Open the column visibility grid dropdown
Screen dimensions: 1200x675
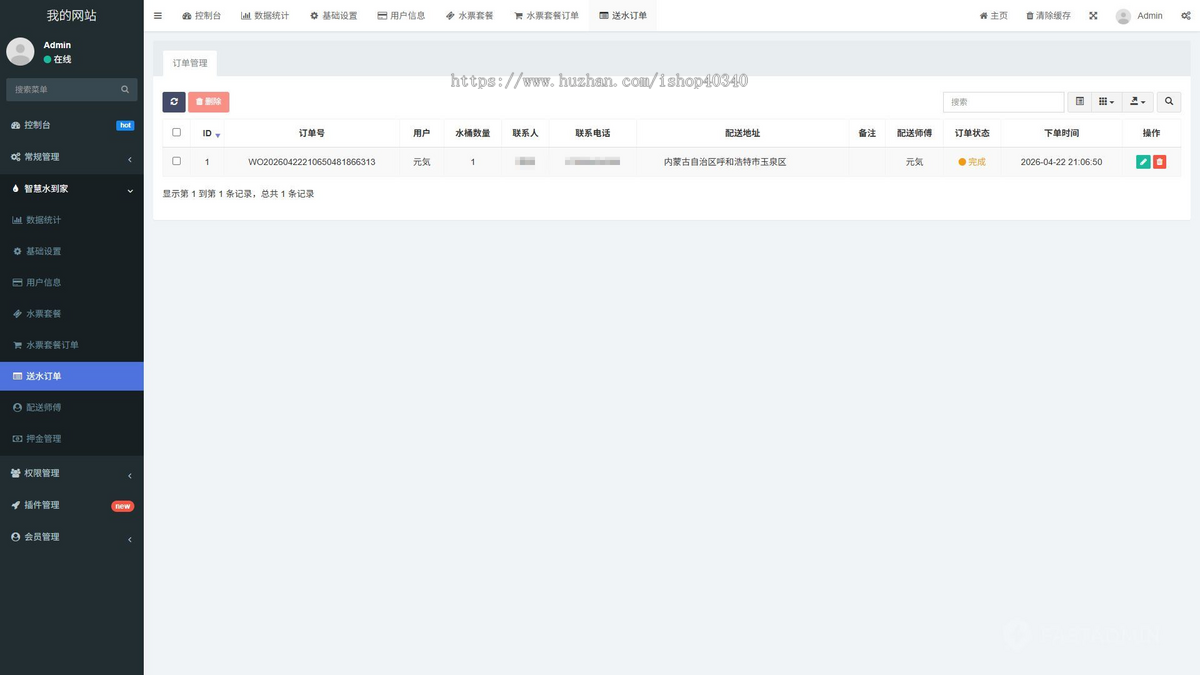coord(1106,102)
